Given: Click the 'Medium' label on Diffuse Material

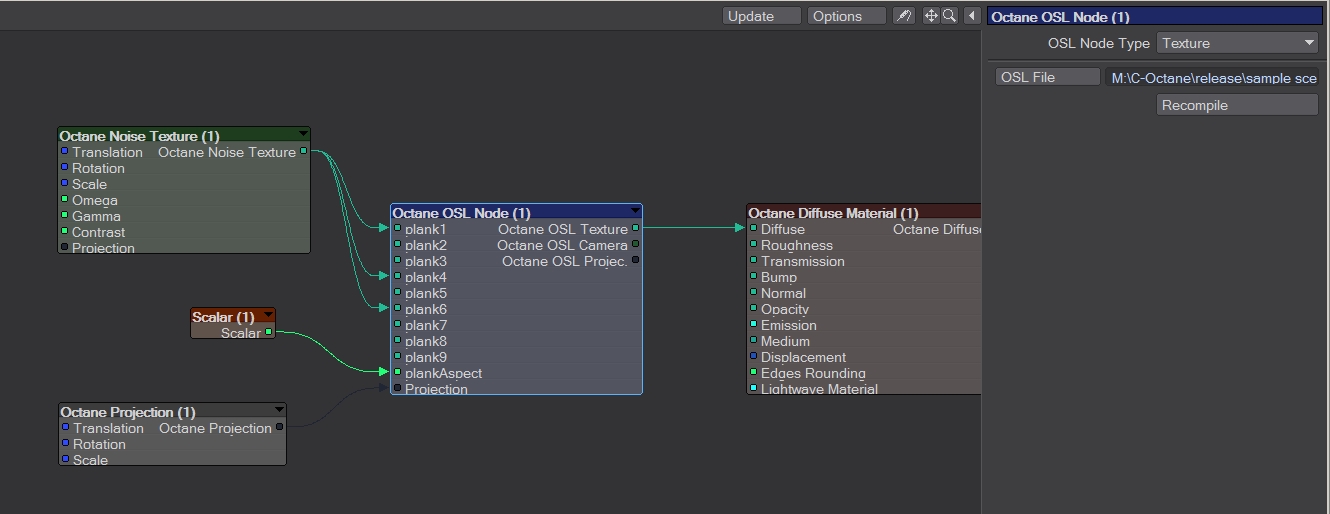Looking at the screenshot, I should [x=785, y=341].
